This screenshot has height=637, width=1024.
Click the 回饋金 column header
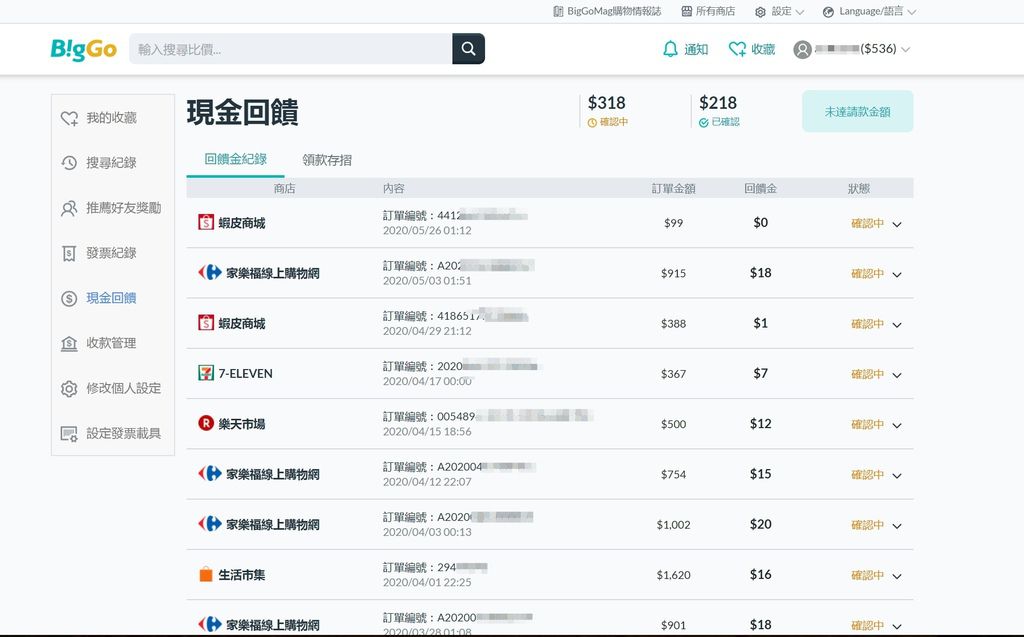click(760, 189)
